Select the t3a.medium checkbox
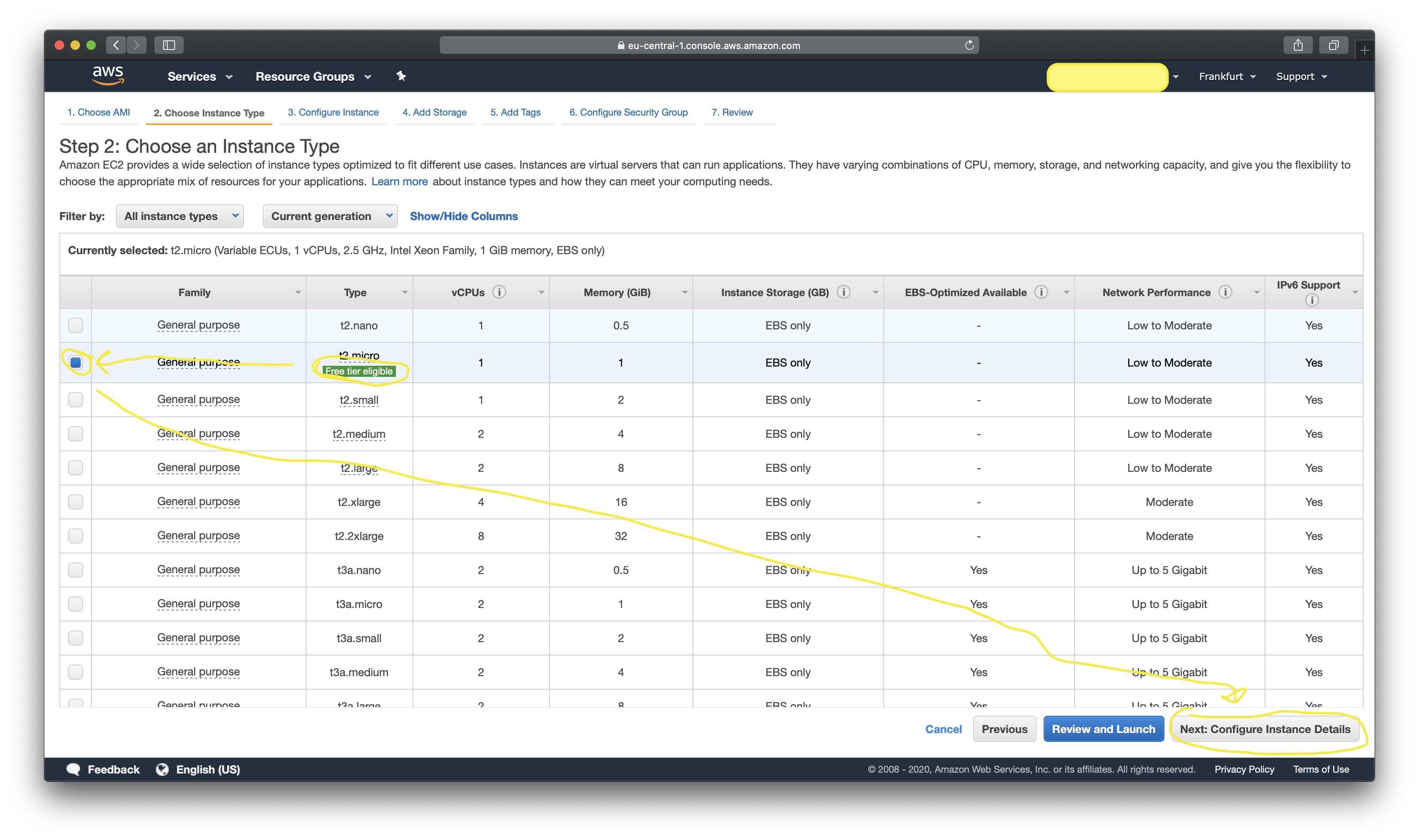This screenshot has height=840, width=1419. 75,672
